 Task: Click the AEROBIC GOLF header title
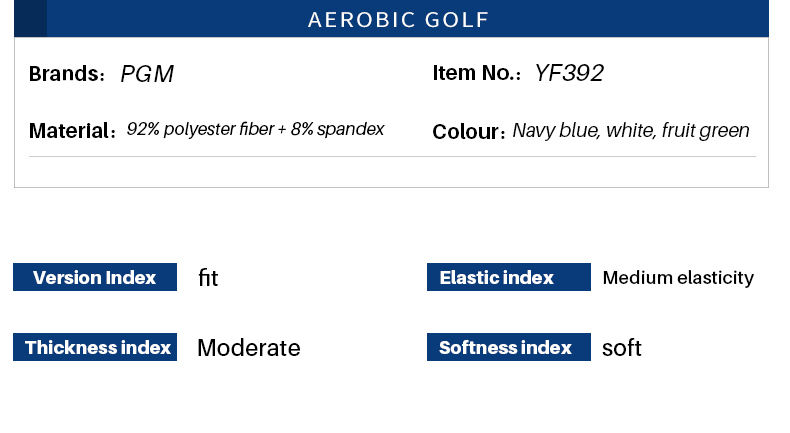point(398,20)
